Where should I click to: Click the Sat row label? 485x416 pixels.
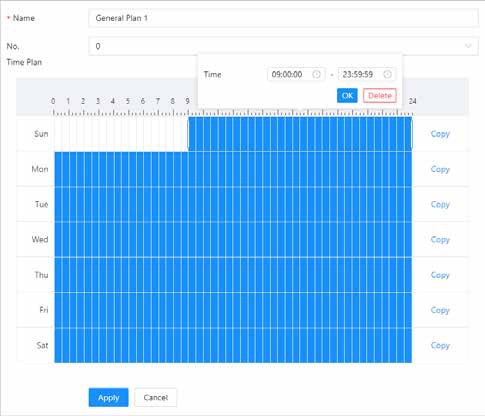pyautogui.click(x=42, y=345)
